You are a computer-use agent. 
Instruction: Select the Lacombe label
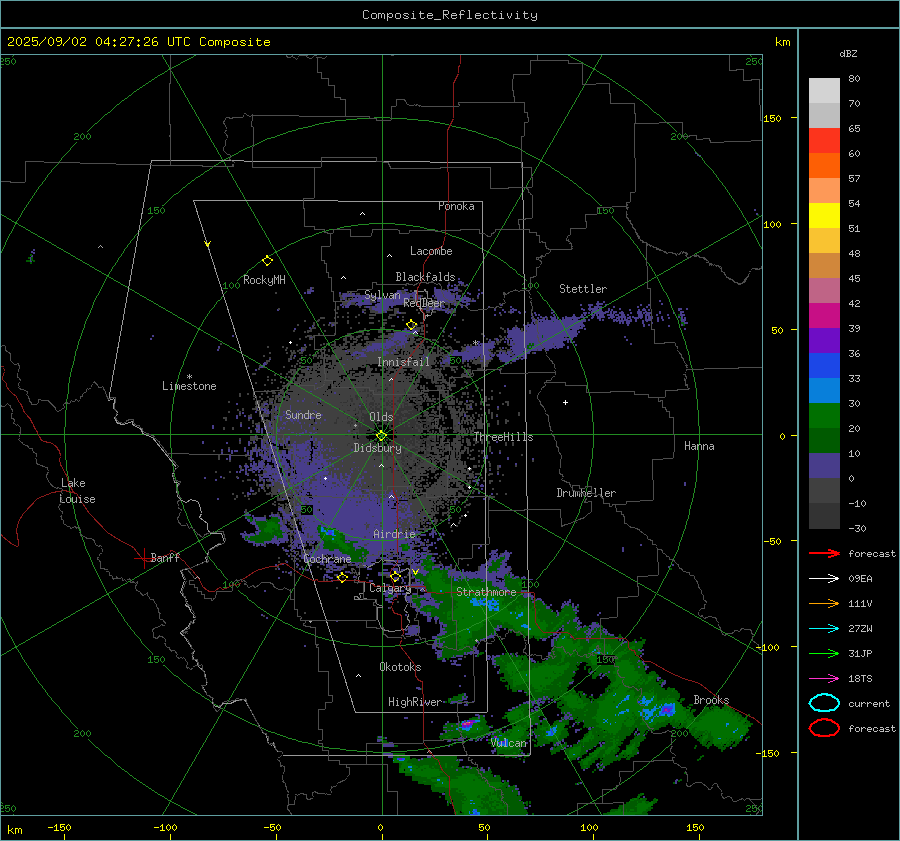click(431, 251)
